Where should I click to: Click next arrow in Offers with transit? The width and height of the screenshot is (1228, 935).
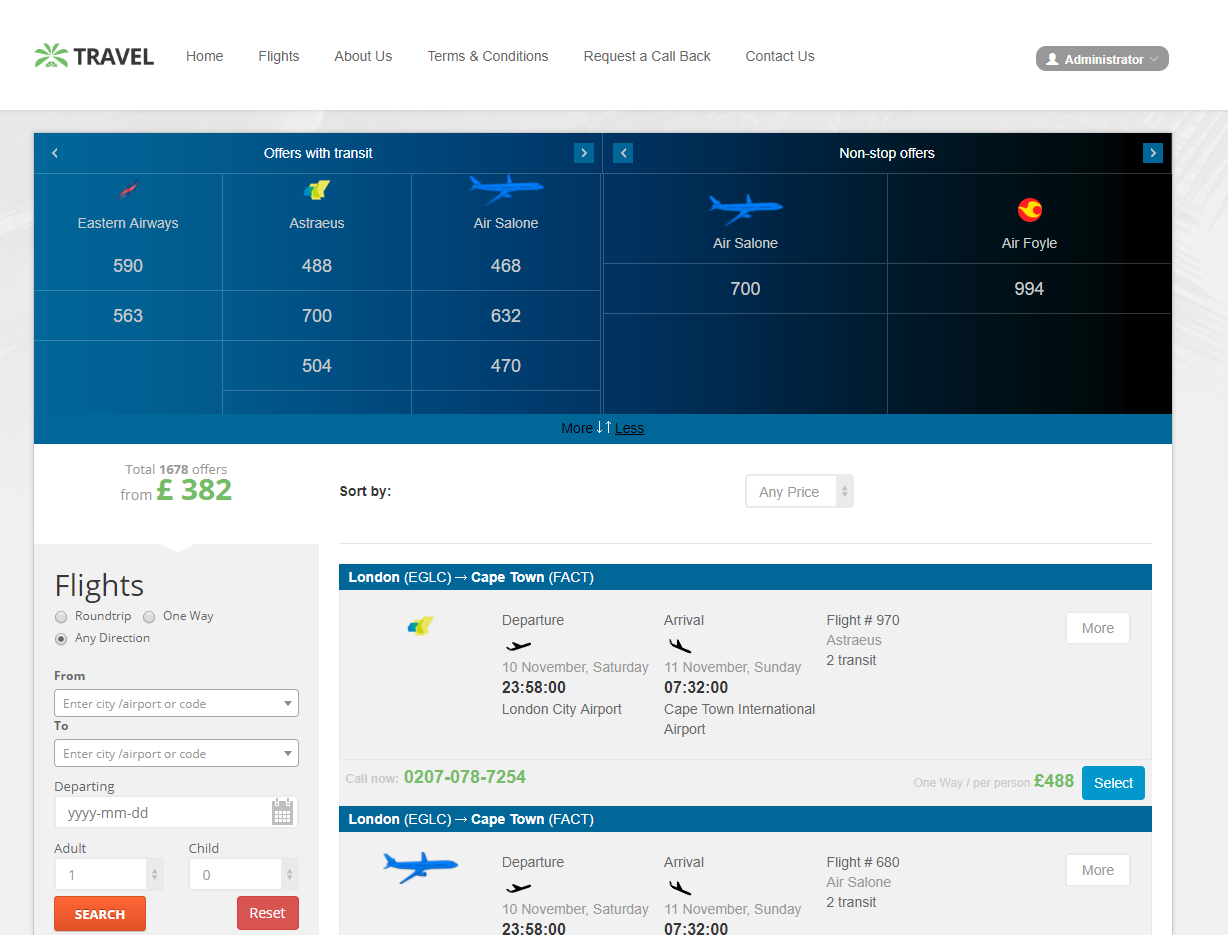(584, 153)
